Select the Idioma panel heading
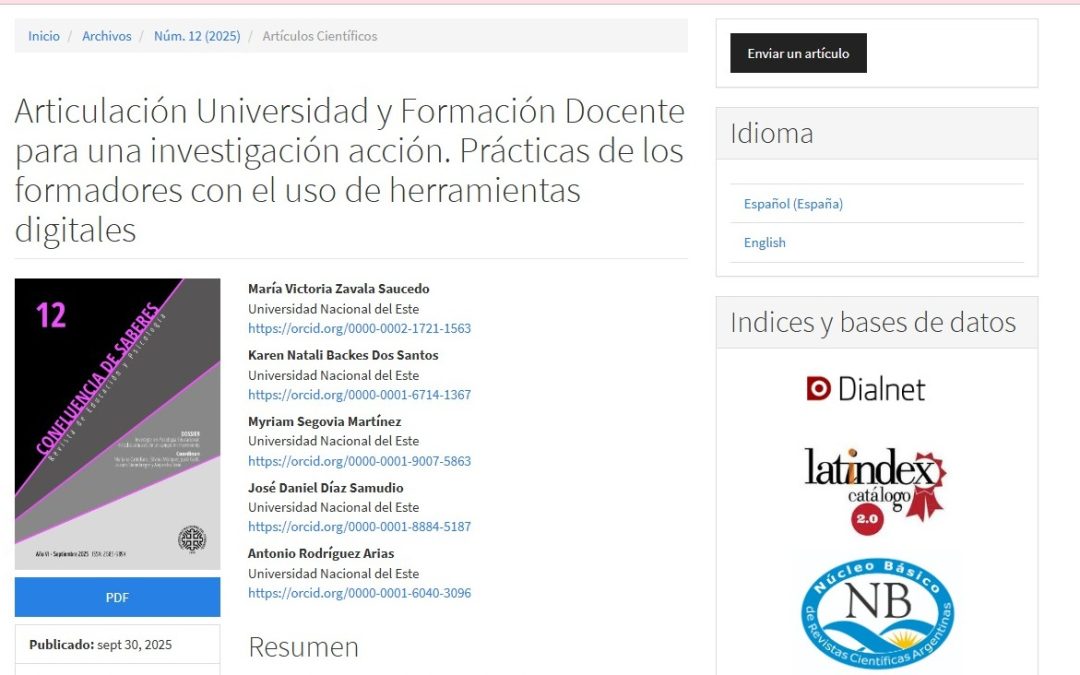The width and height of the screenshot is (1080, 675). pos(771,134)
